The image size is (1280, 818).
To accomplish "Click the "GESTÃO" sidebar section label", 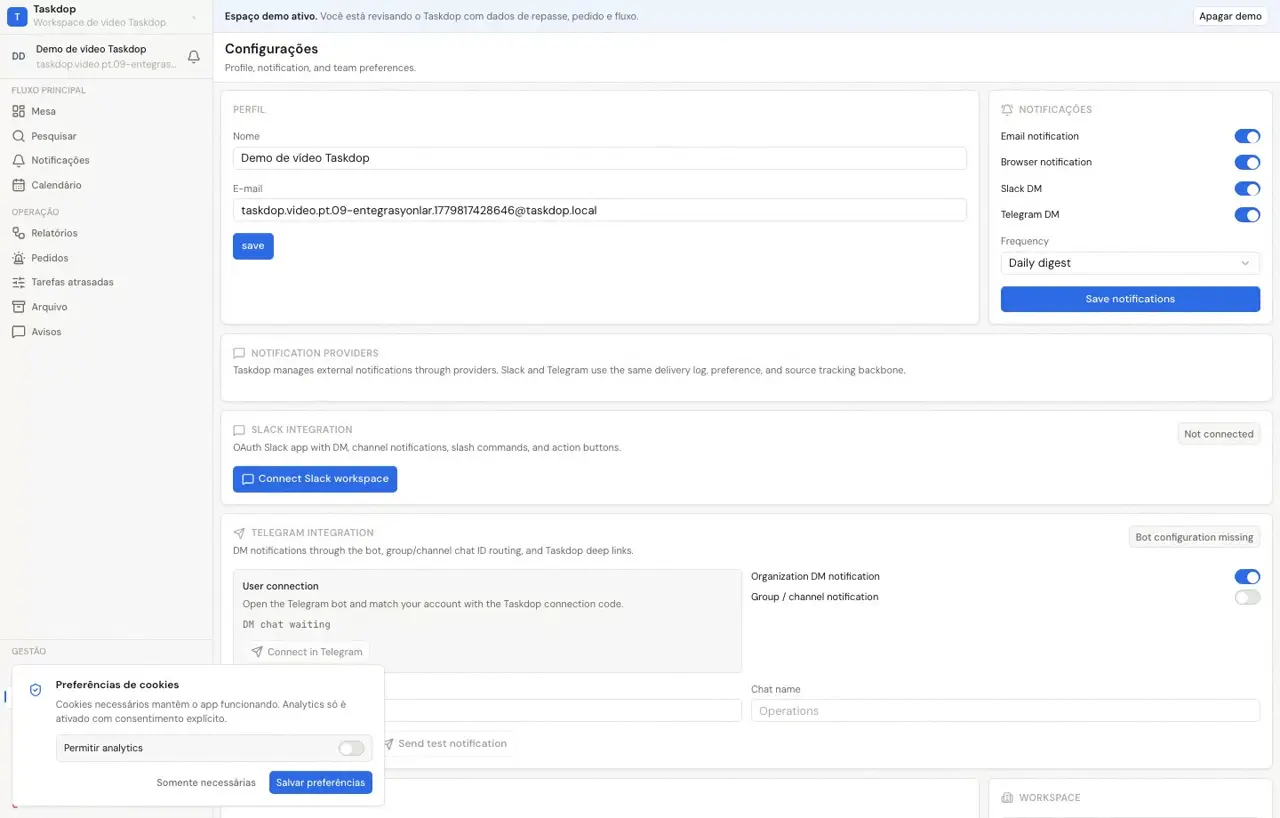I will coord(29,651).
